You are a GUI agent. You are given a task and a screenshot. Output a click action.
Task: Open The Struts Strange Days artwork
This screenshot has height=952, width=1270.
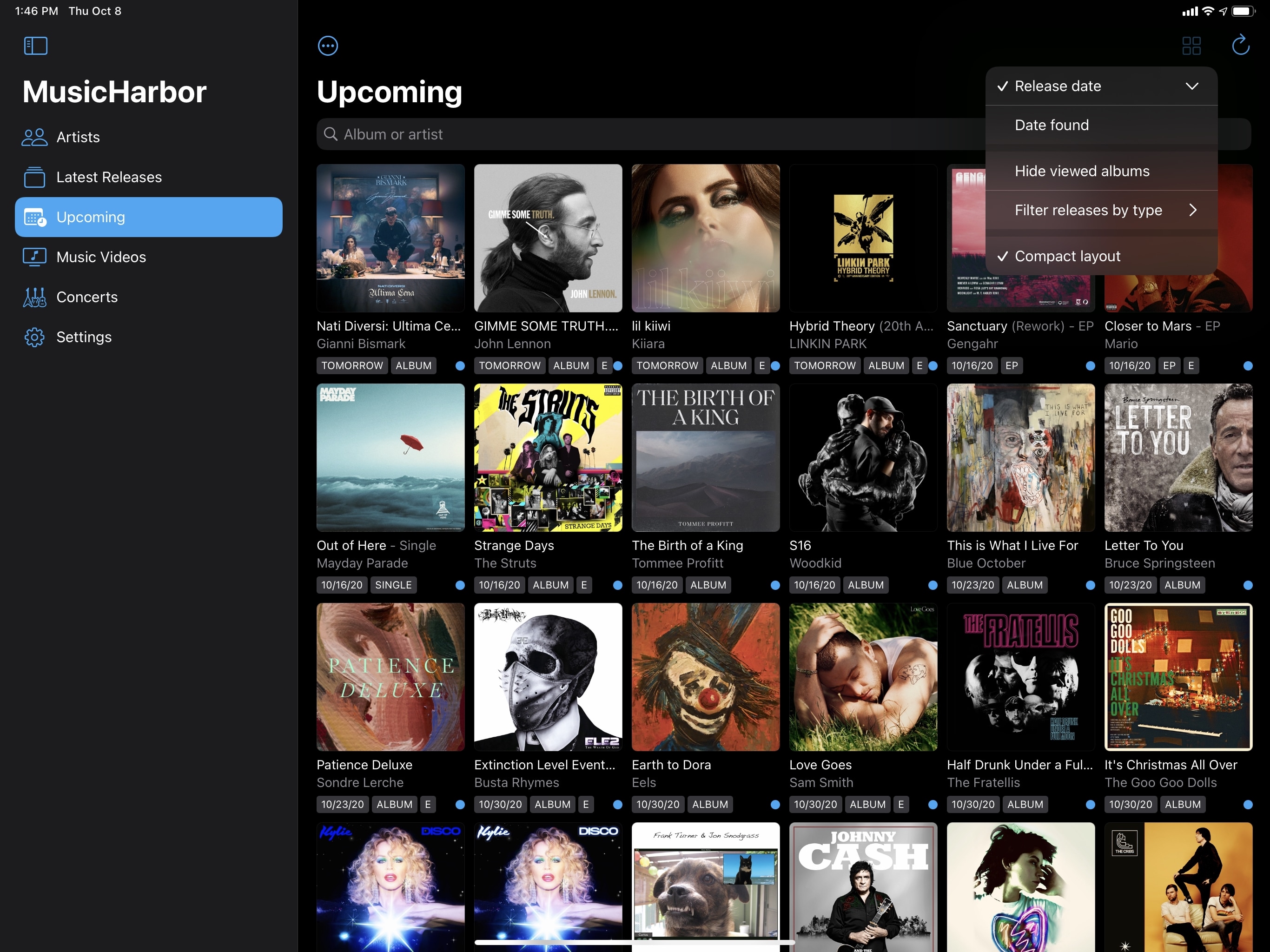pyautogui.click(x=548, y=457)
